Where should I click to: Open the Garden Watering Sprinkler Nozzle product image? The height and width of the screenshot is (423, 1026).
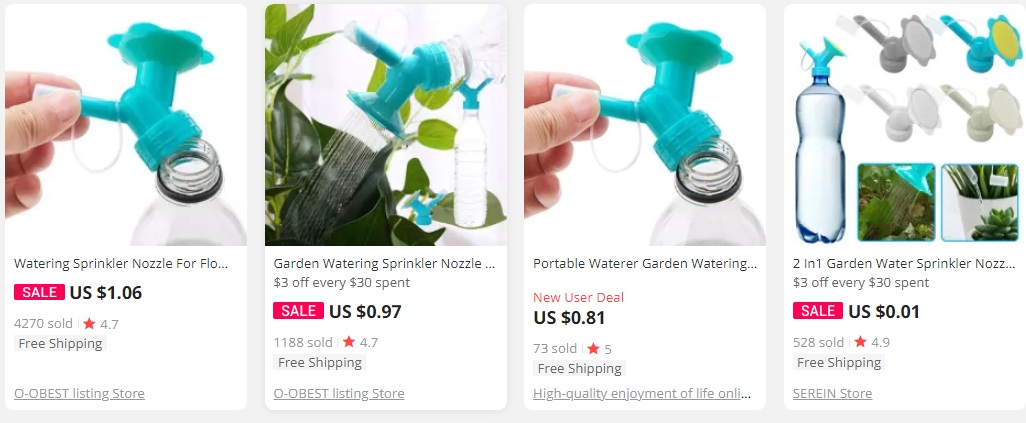[385, 125]
